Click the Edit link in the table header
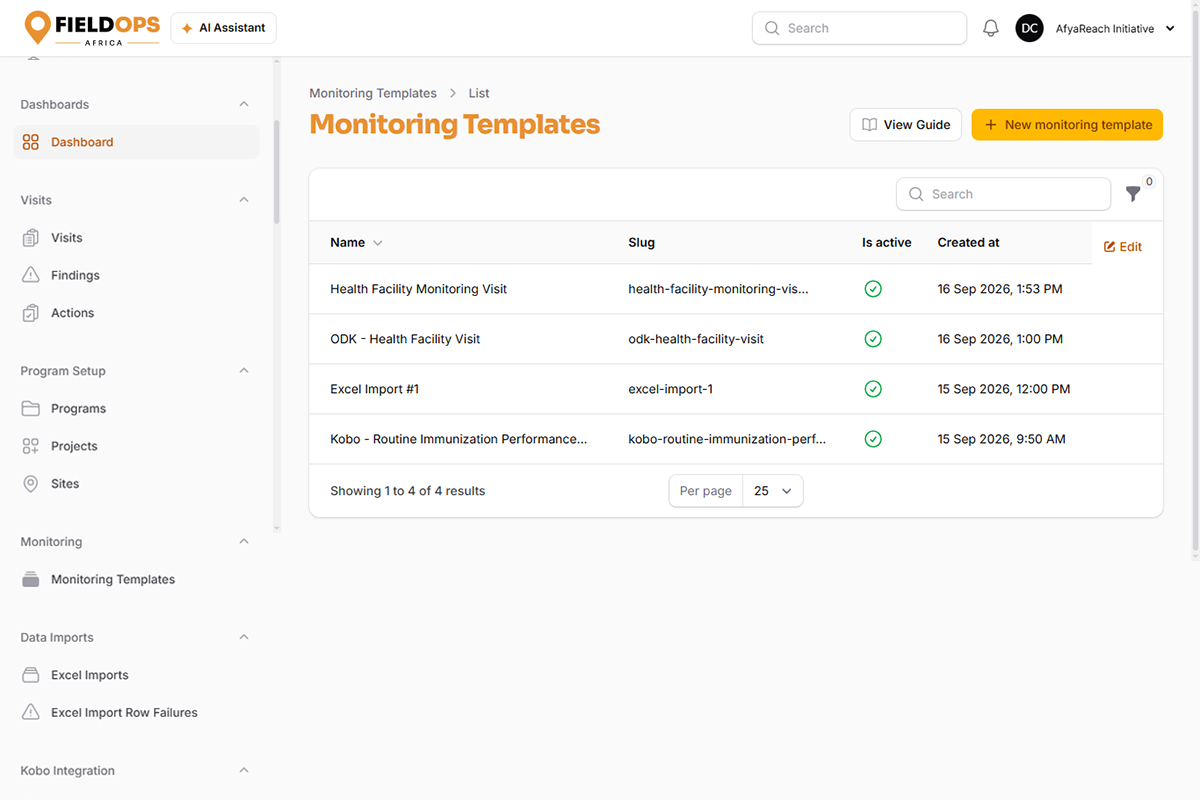Screen dimensions: 1200x800 (x=1123, y=247)
